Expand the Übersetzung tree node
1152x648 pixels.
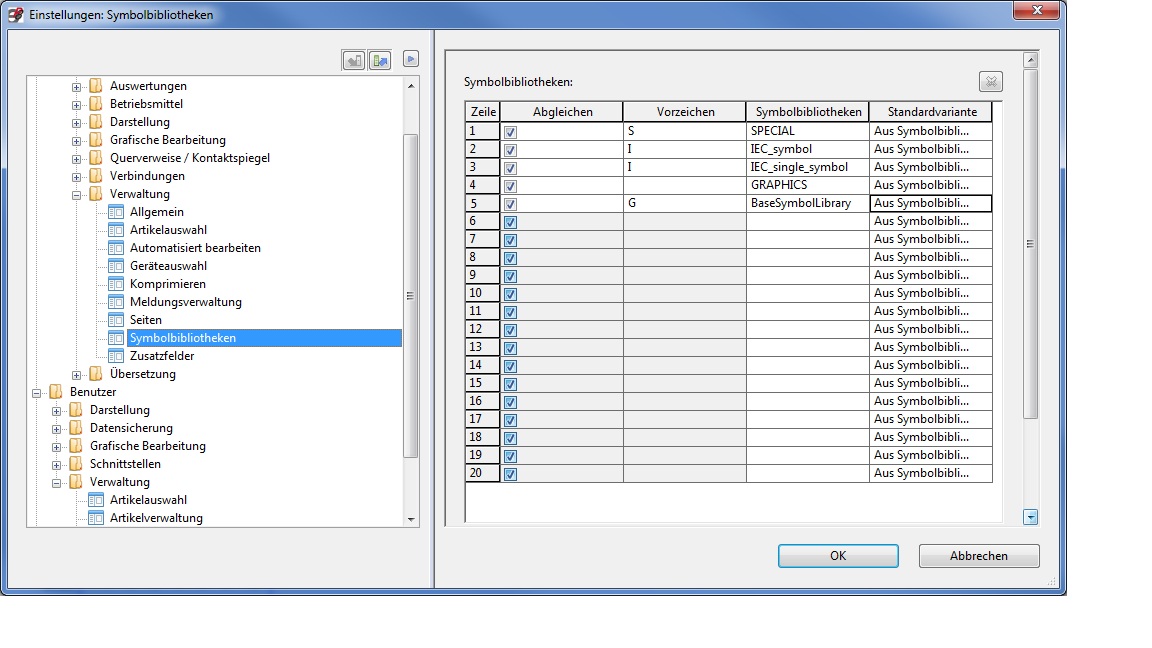(76, 375)
